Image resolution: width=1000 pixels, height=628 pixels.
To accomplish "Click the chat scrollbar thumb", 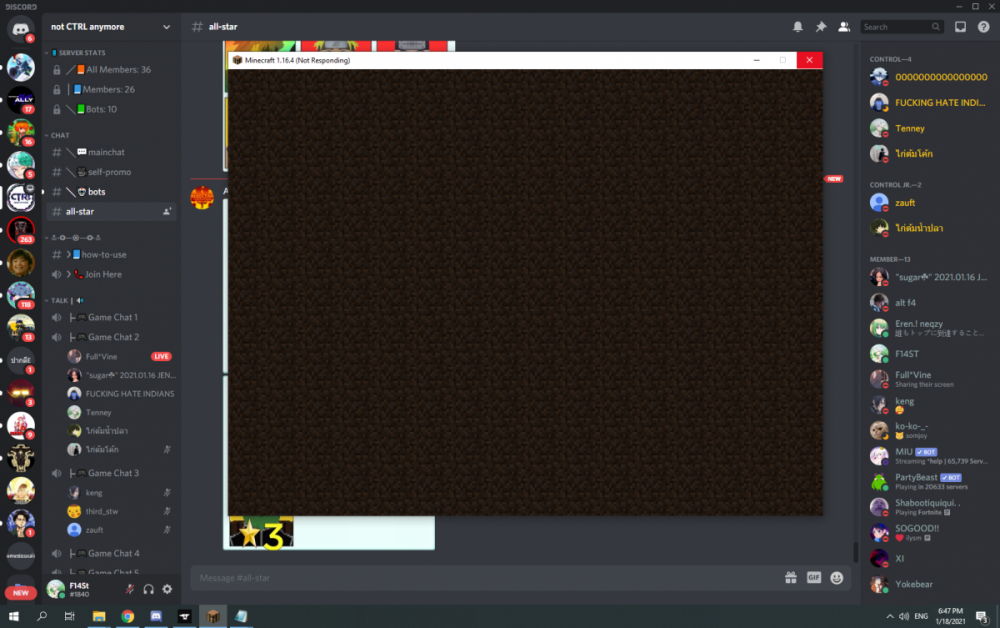I will click(854, 551).
